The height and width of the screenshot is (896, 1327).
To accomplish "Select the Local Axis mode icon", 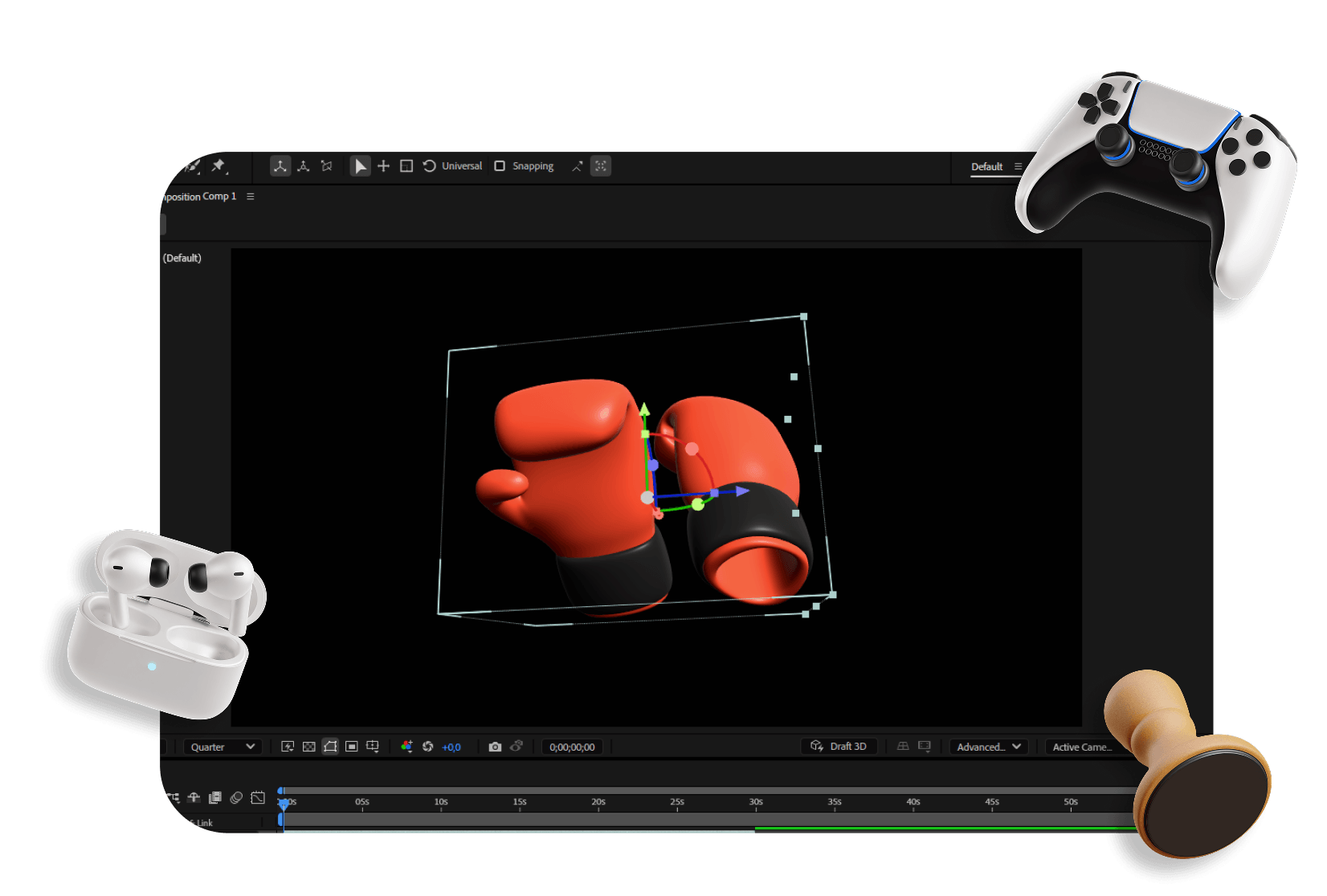I will [280, 166].
